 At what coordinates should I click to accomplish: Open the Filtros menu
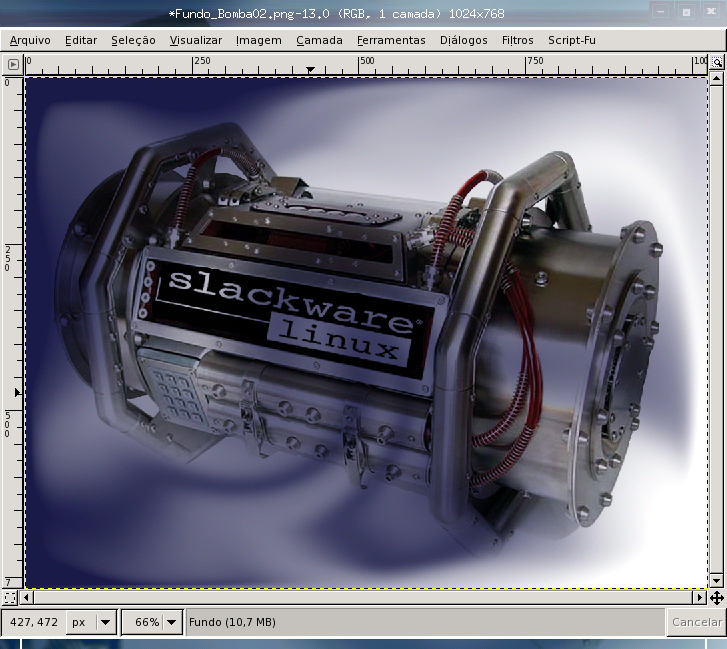pos(517,40)
